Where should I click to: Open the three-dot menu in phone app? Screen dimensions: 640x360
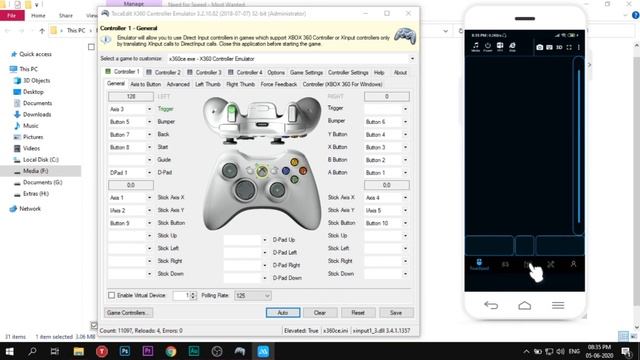579,47
